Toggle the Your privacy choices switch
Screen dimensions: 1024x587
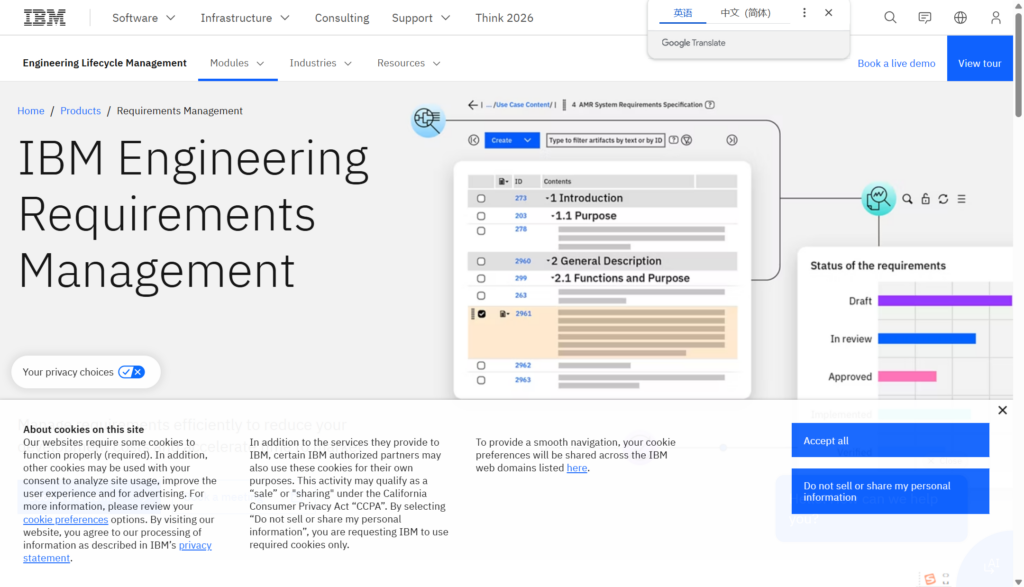[x=131, y=372]
